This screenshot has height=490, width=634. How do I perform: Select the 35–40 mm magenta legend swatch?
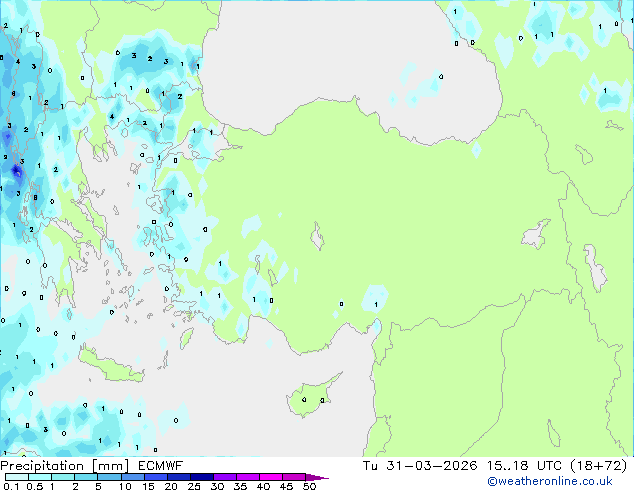(x=248, y=477)
